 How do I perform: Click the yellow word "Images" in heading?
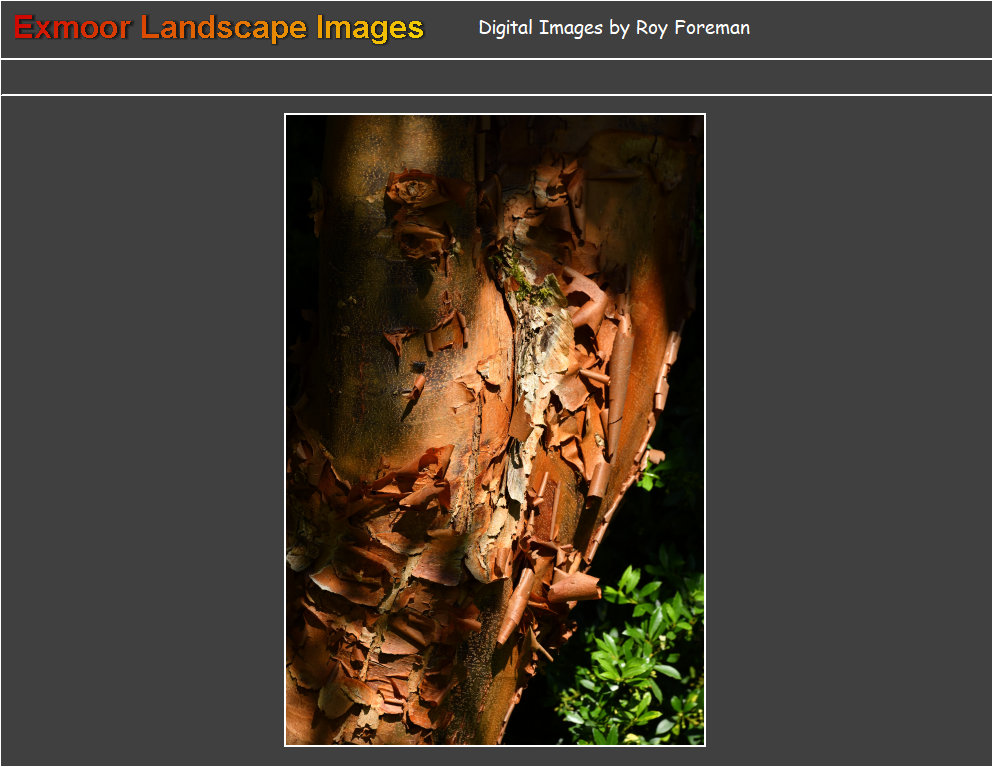click(370, 28)
